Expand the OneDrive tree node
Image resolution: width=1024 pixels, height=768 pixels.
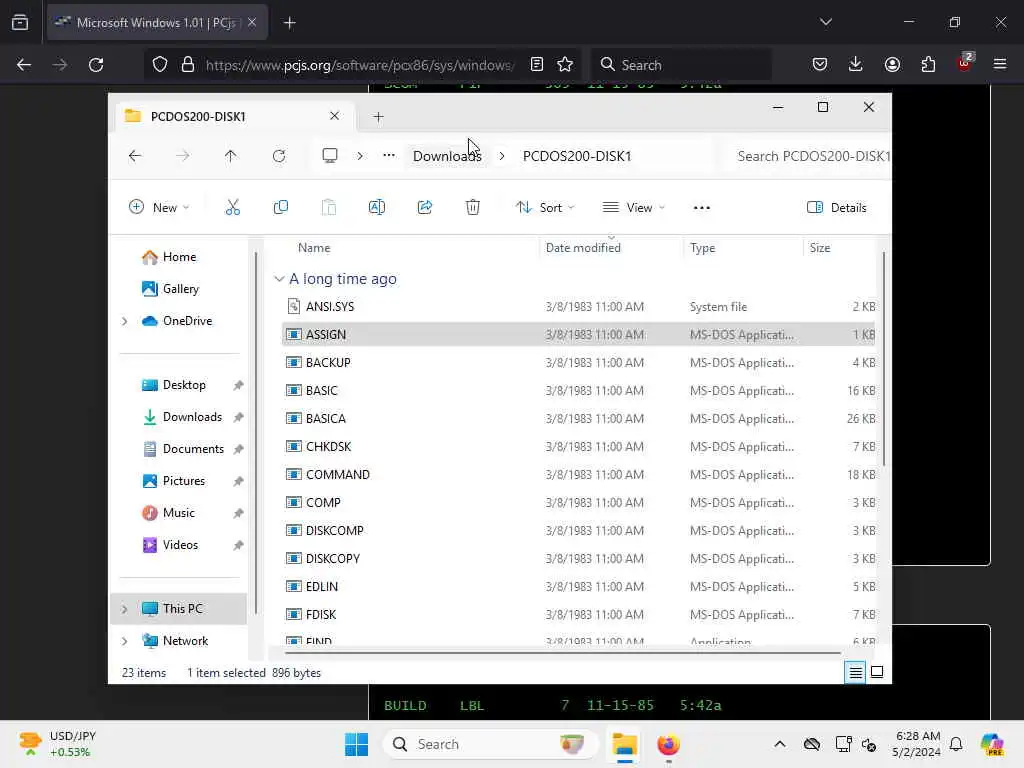click(125, 321)
